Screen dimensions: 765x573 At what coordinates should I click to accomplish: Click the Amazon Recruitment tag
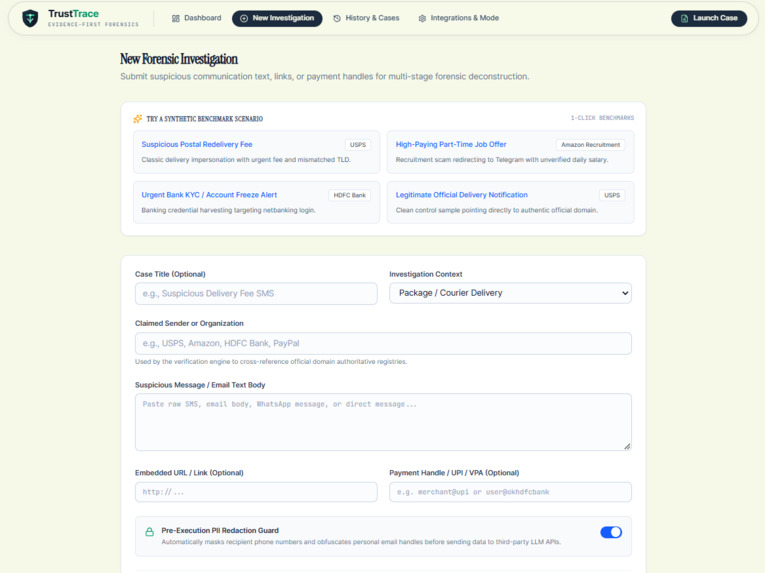click(x=590, y=144)
